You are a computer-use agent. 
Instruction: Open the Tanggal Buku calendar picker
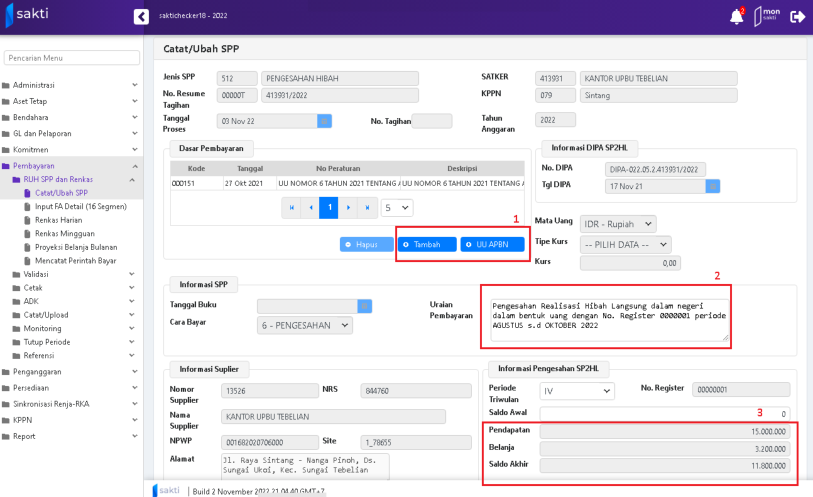(365, 306)
